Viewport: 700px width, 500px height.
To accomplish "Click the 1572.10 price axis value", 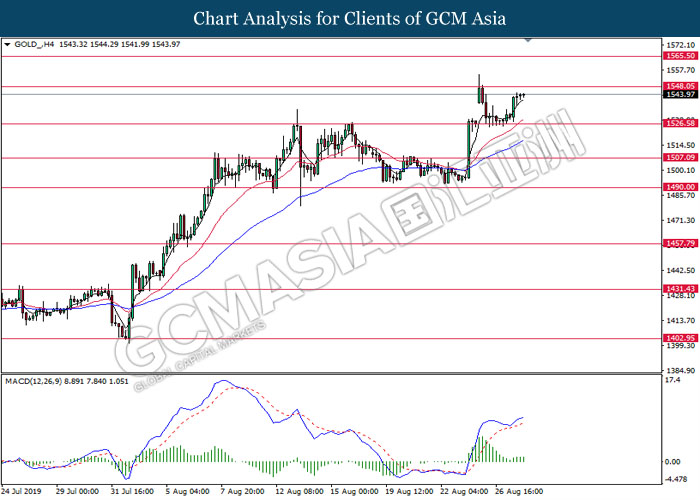I will click(x=680, y=45).
